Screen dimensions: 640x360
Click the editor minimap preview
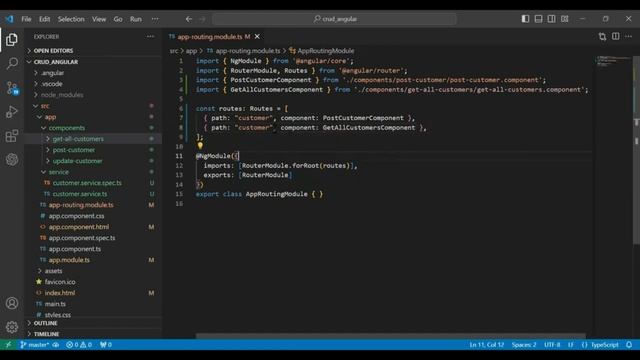(612, 61)
